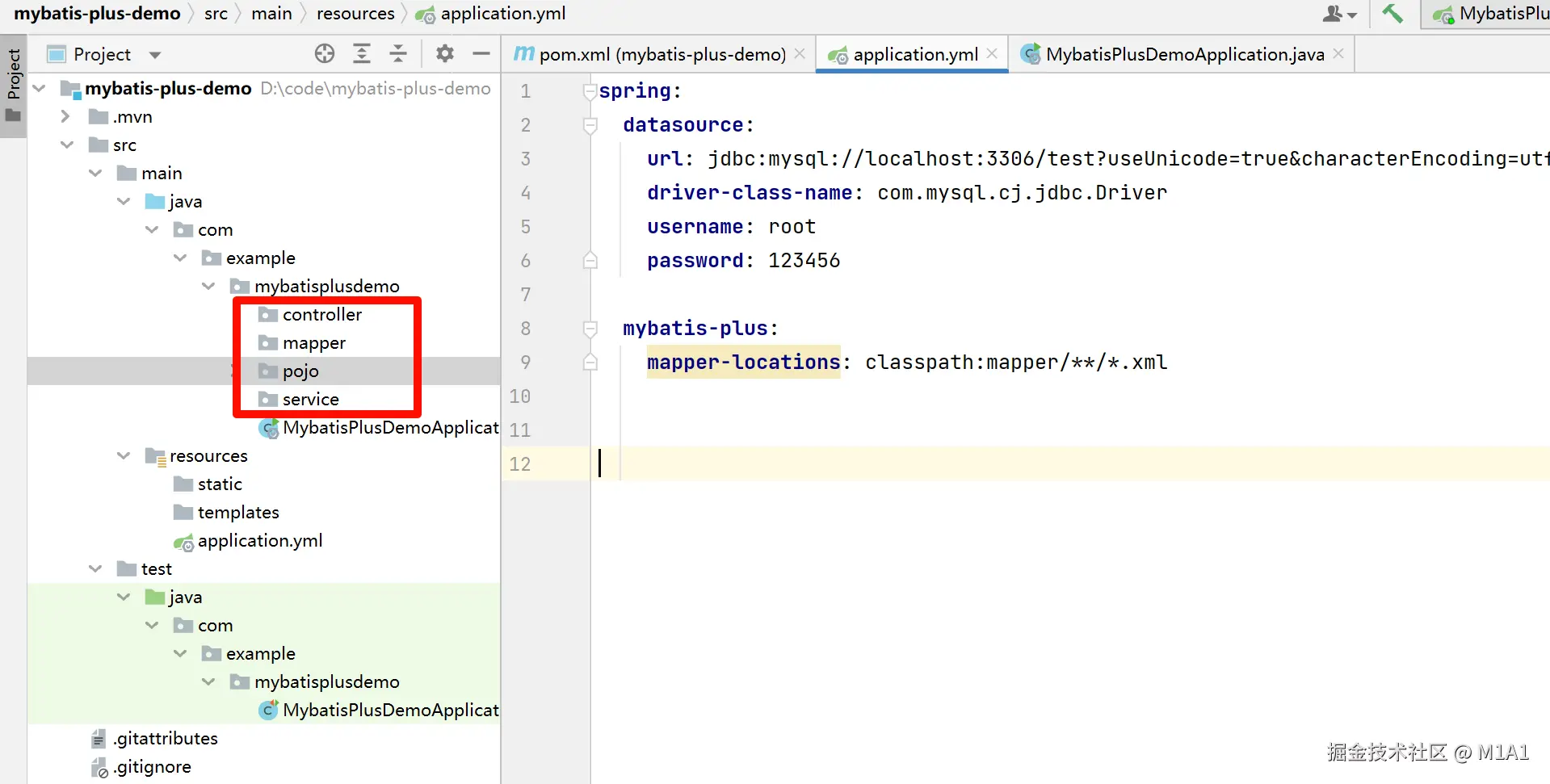Select the .gitattributes file
This screenshot has height=784, width=1550.
coord(165,738)
